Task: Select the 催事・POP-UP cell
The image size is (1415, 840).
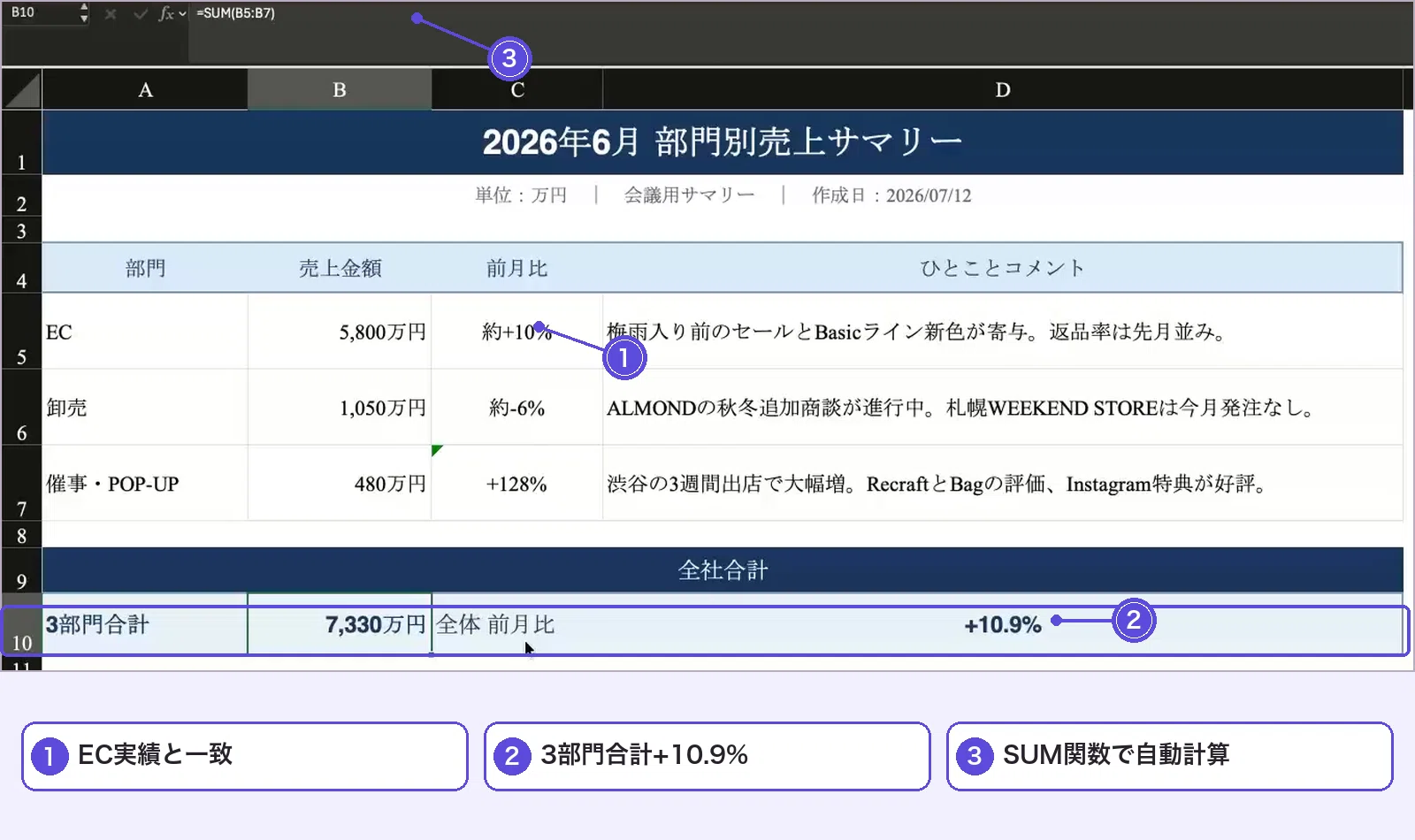Action: click(145, 484)
